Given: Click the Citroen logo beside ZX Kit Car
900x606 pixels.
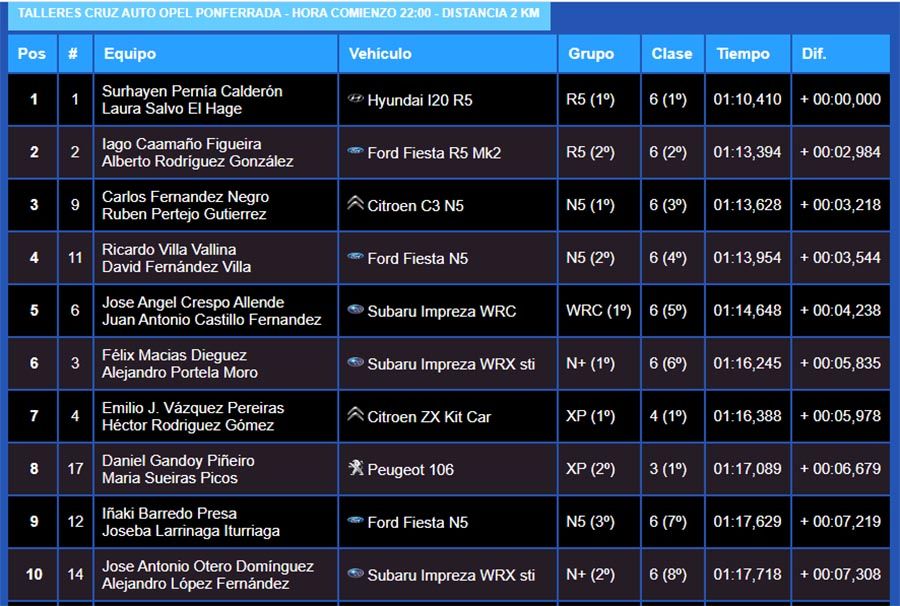Looking at the screenshot, I should pyautogui.click(x=355, y=415).
